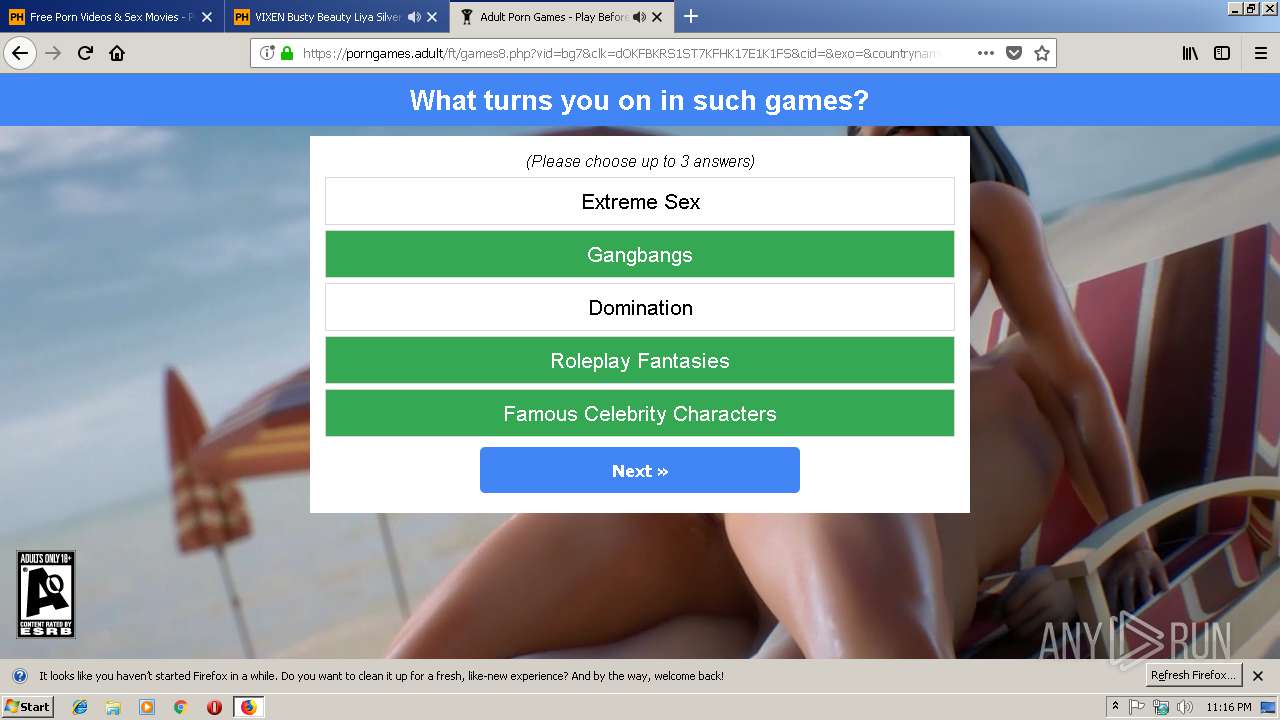
Task: Open the network tray icon
Action: coord(1161,707)
